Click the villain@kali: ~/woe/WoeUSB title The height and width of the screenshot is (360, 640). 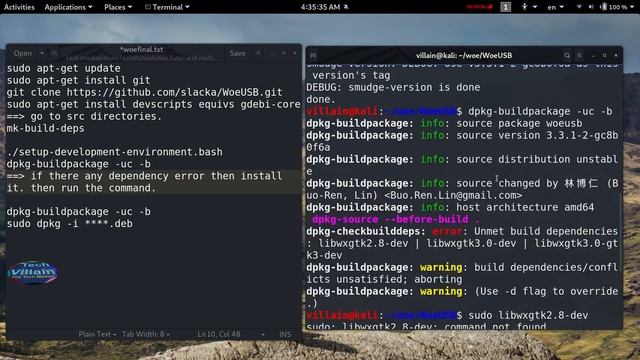tap(464, 55)
